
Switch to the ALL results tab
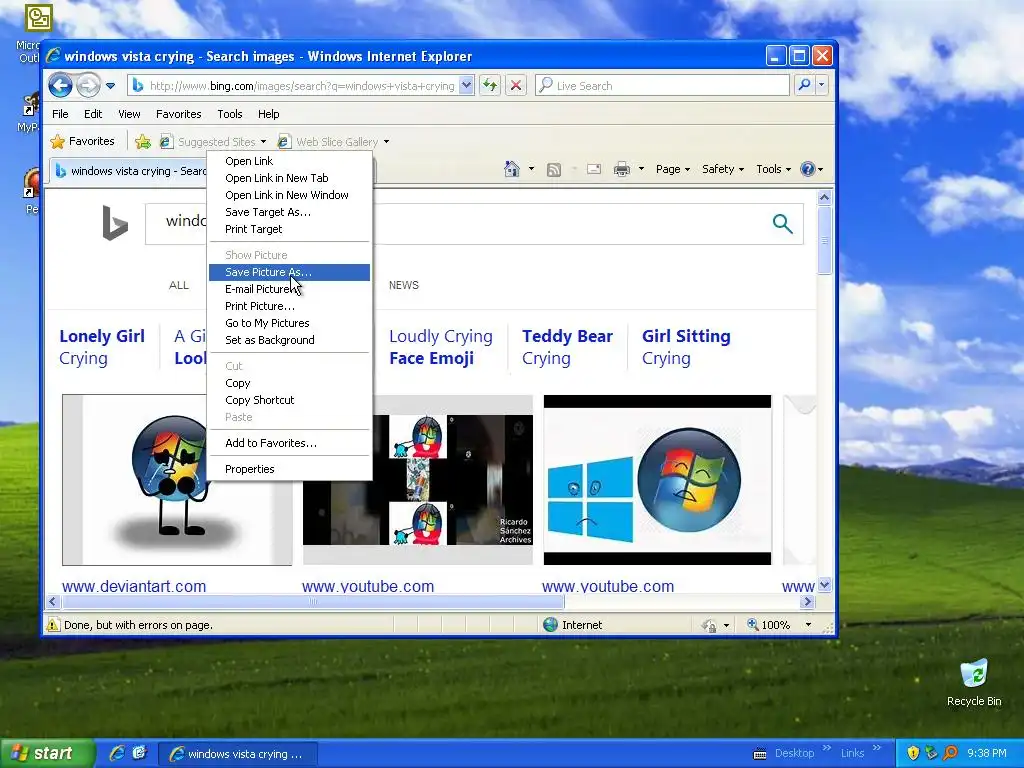[179, 285]
